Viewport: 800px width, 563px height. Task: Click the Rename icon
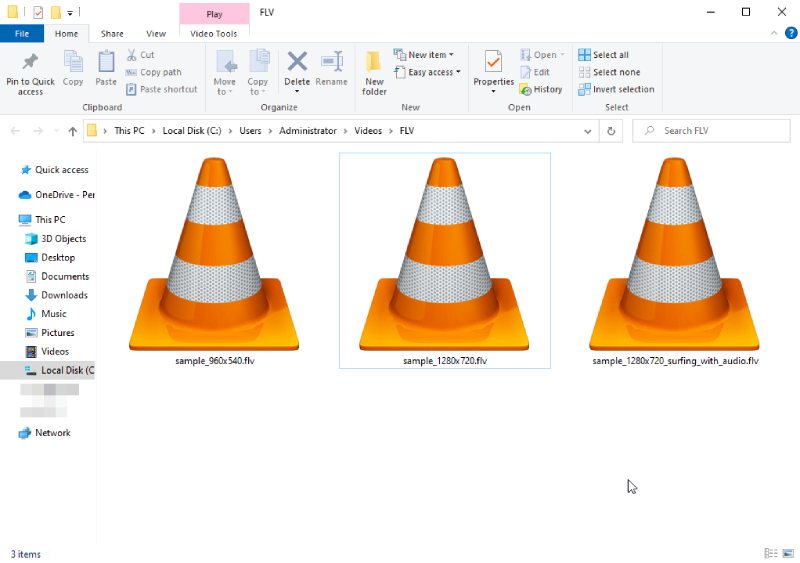point(332,62)
